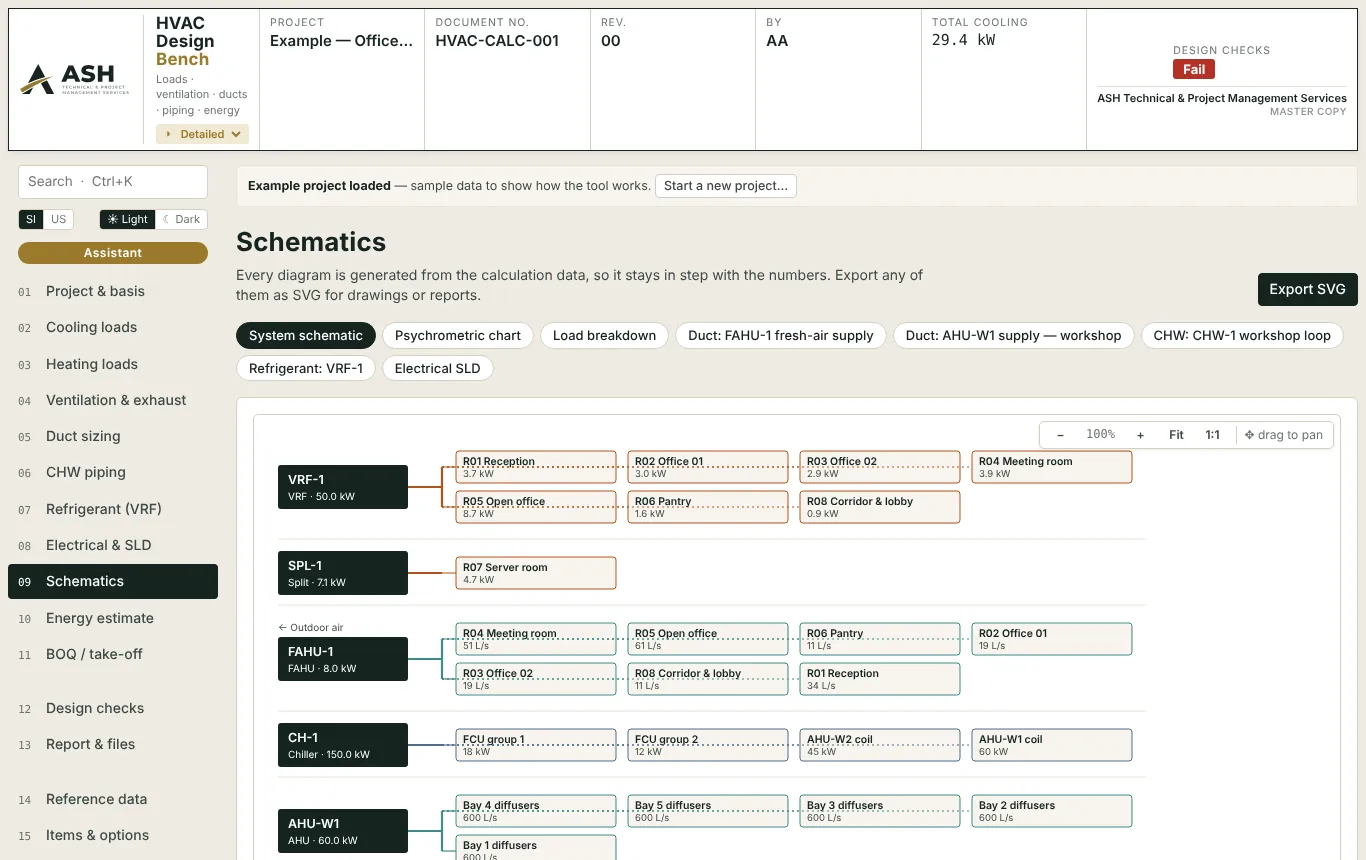Open the Psychrometric chart tab
Screen dimensions: 1366x860
pos(458,336)
